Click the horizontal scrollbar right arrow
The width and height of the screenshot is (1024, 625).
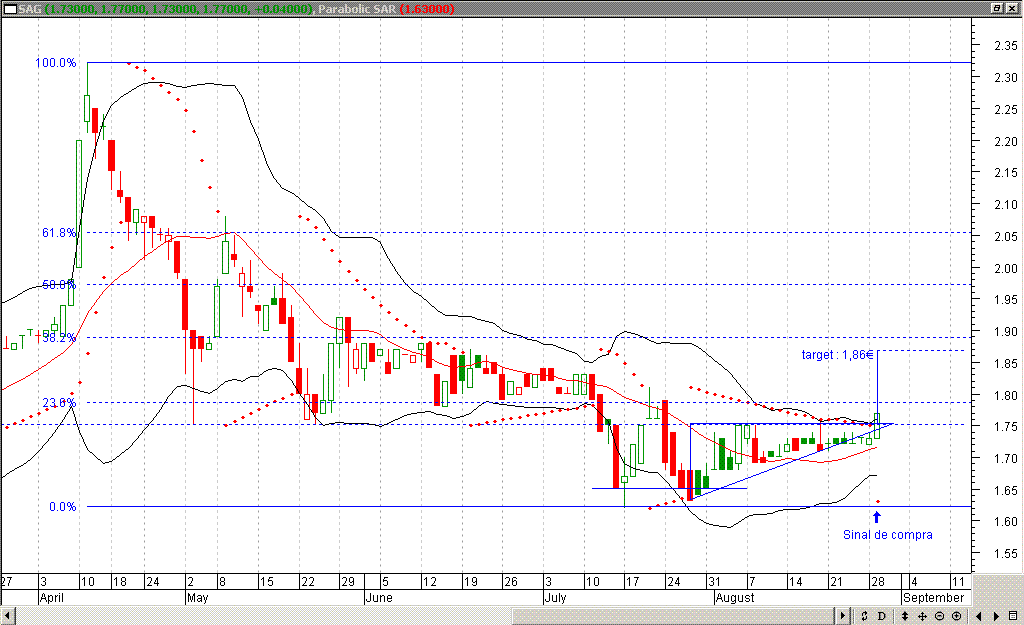point(843,616)
